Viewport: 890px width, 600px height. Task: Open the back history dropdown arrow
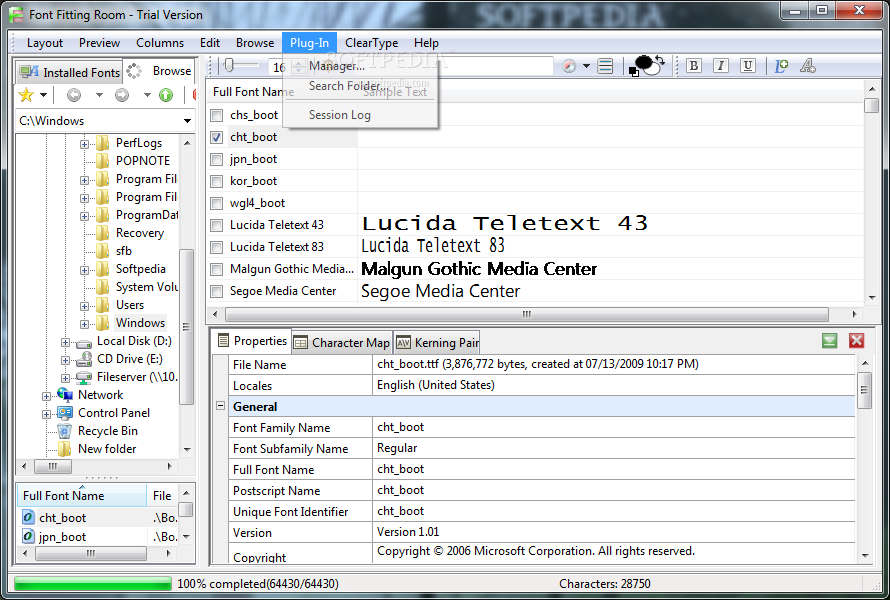click(x=99, y=95)
